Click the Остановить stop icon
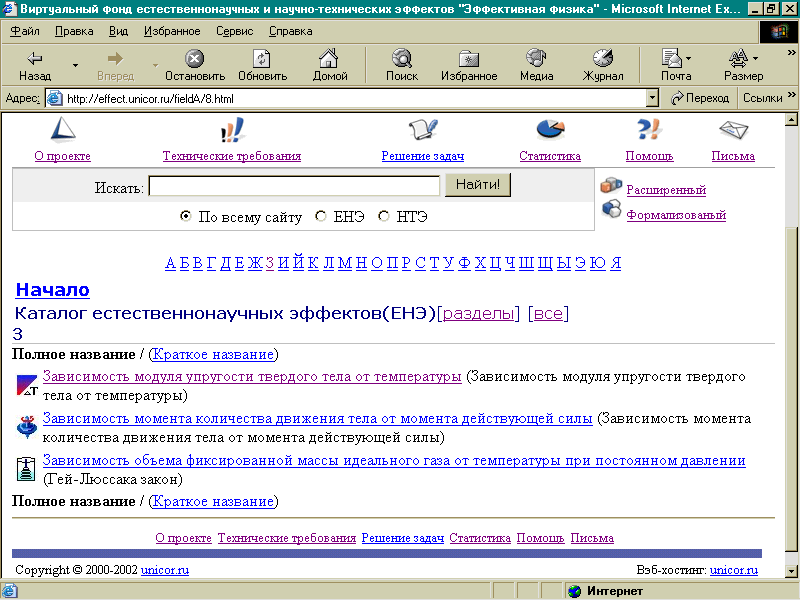This screenshot has width=800, height=600. (194, 59)
